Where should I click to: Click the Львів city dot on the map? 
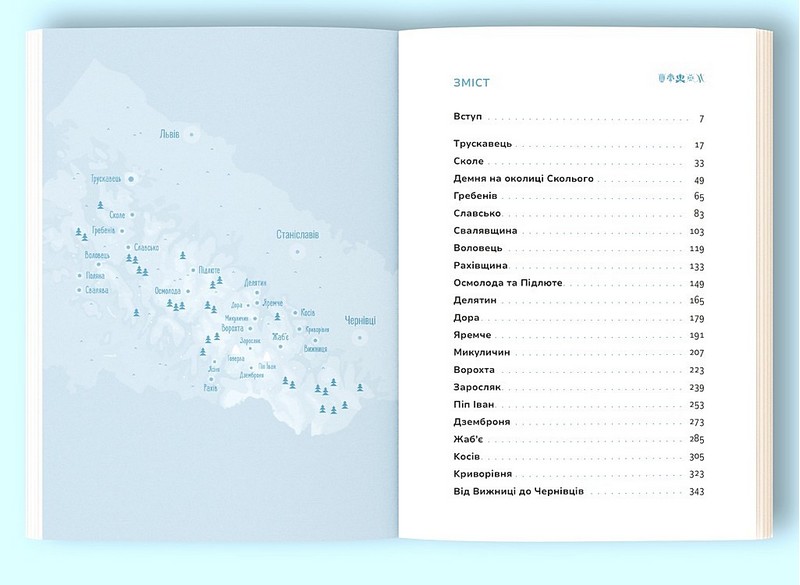pyautogui.click(x=190, y=134)
